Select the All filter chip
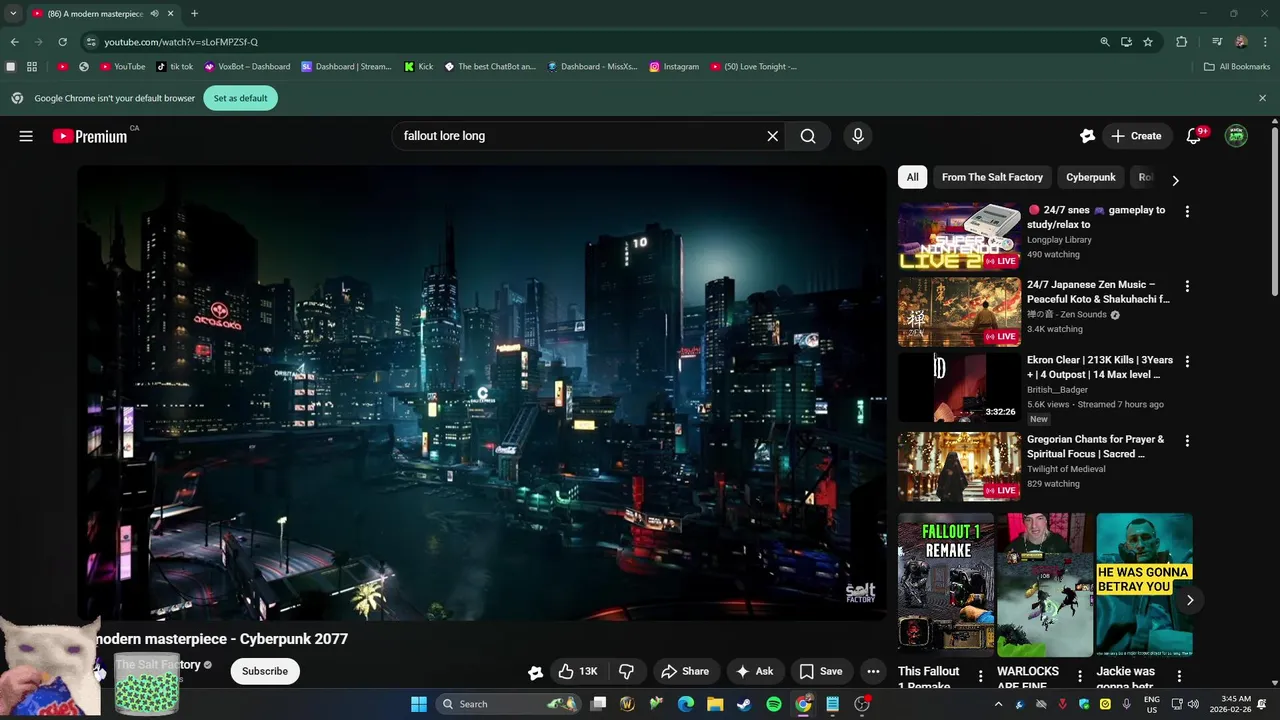 point(912,177)
